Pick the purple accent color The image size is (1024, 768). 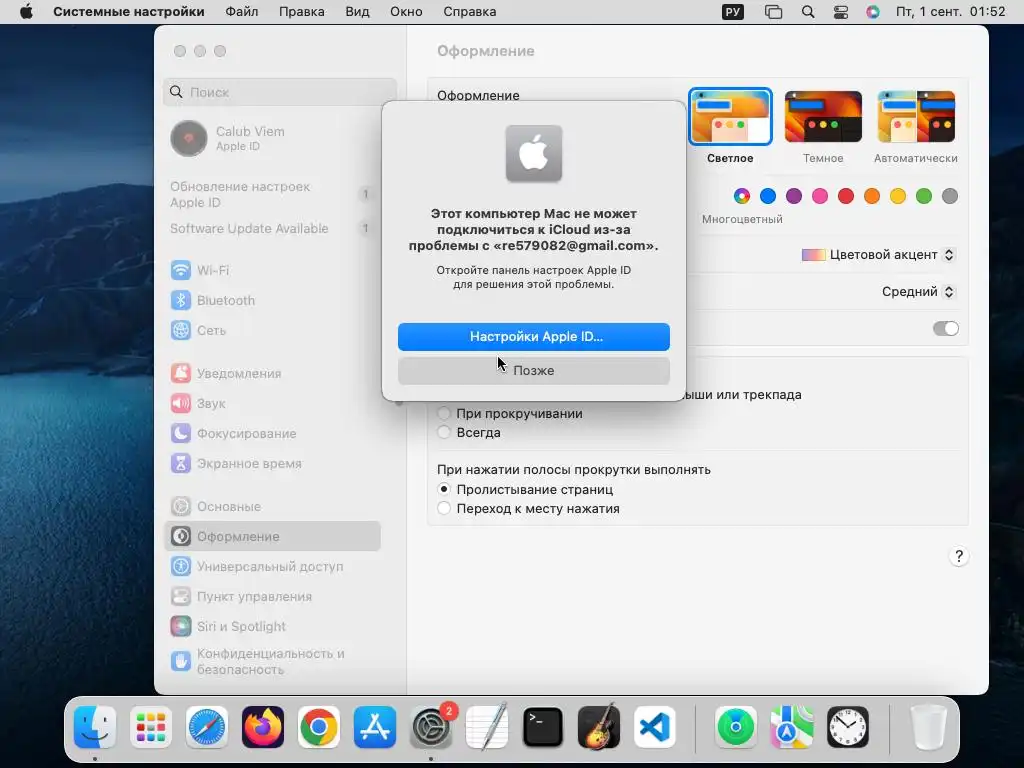click(794, 196)
